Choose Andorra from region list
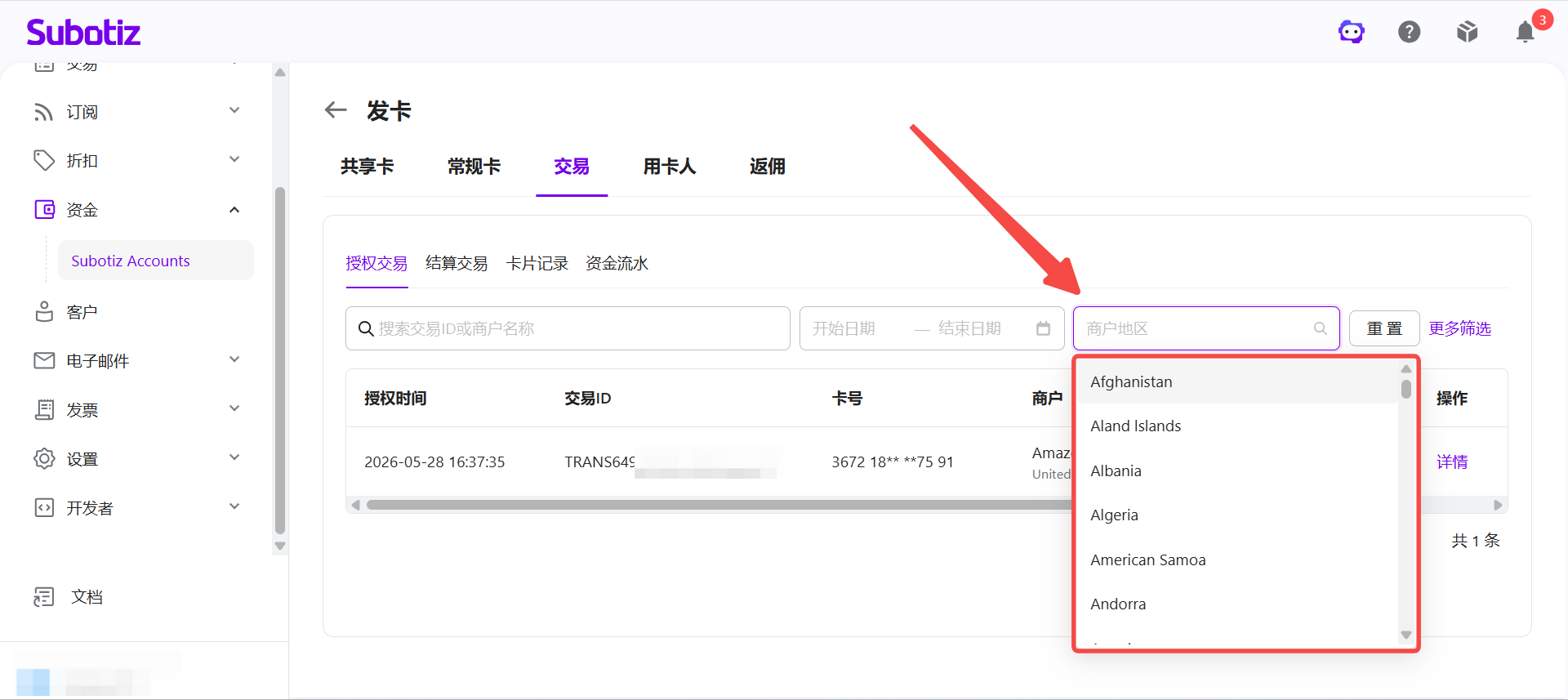The image size is (1568, 700). 1237,604
